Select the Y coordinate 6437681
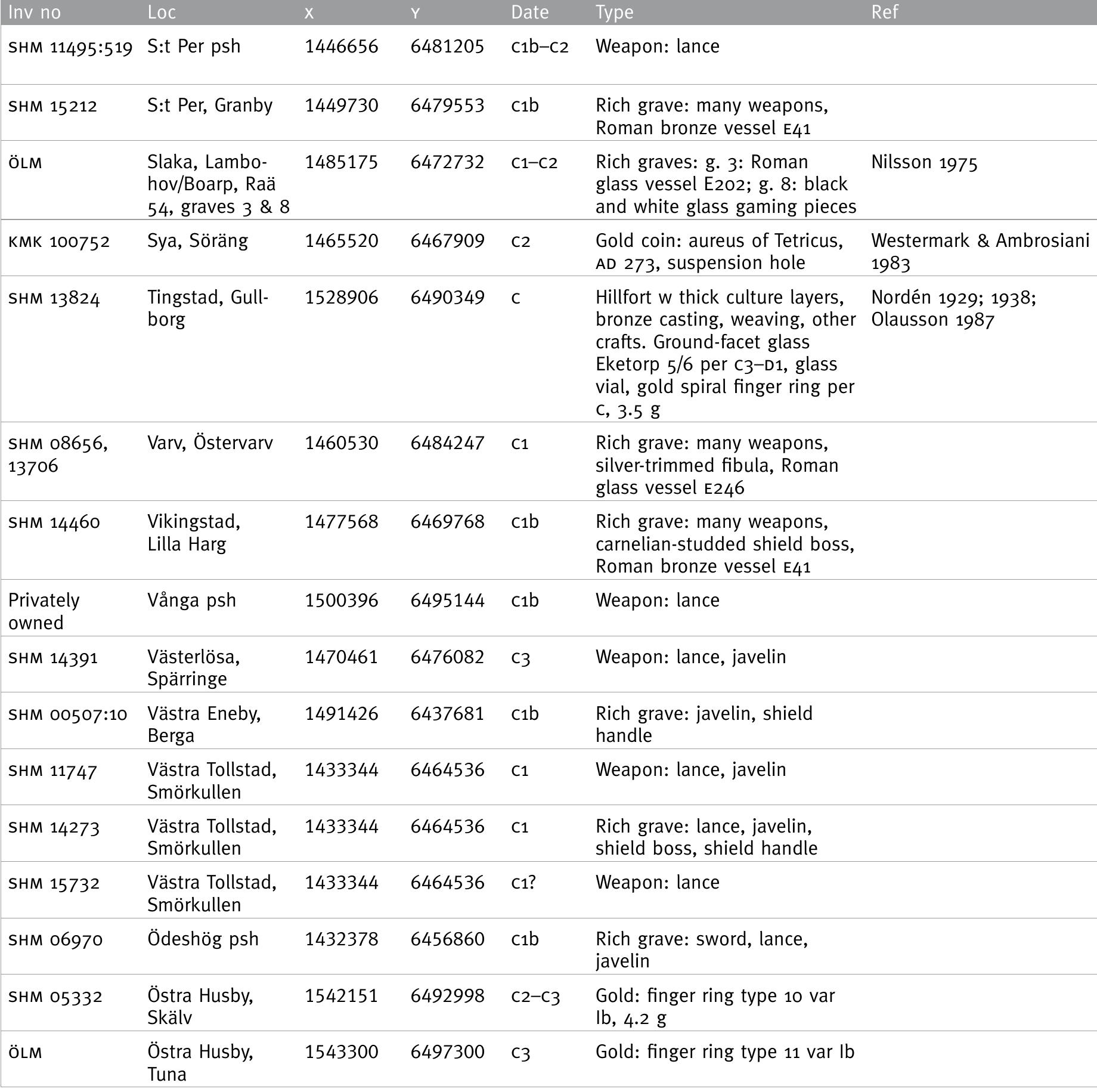Image resolution: width=1097 pixels, height=1092 pixels. tap(447, 714)
